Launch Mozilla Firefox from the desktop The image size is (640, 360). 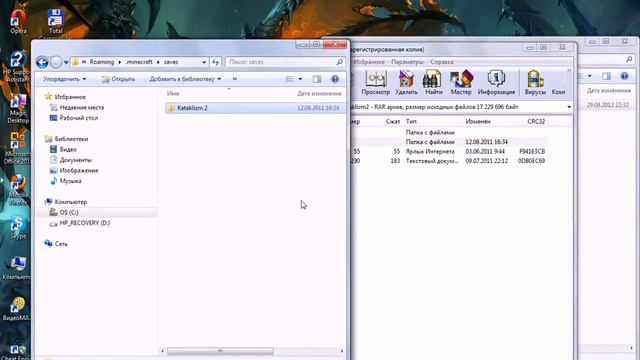pyautogui.click(x=18, y=190)
